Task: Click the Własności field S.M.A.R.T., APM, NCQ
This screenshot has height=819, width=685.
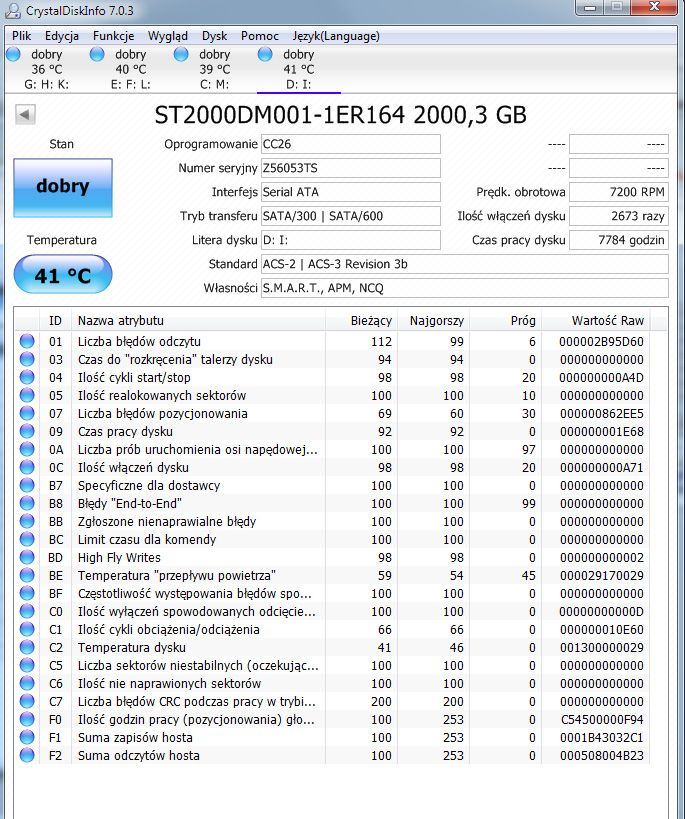Action: [x=465, y=288]
